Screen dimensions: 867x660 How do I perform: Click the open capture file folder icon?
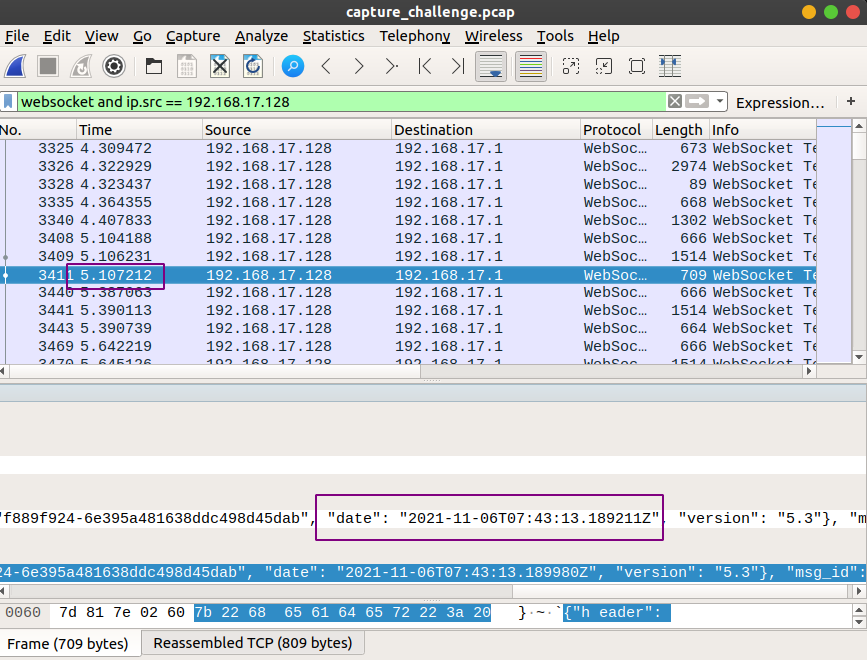coord(154,67)
